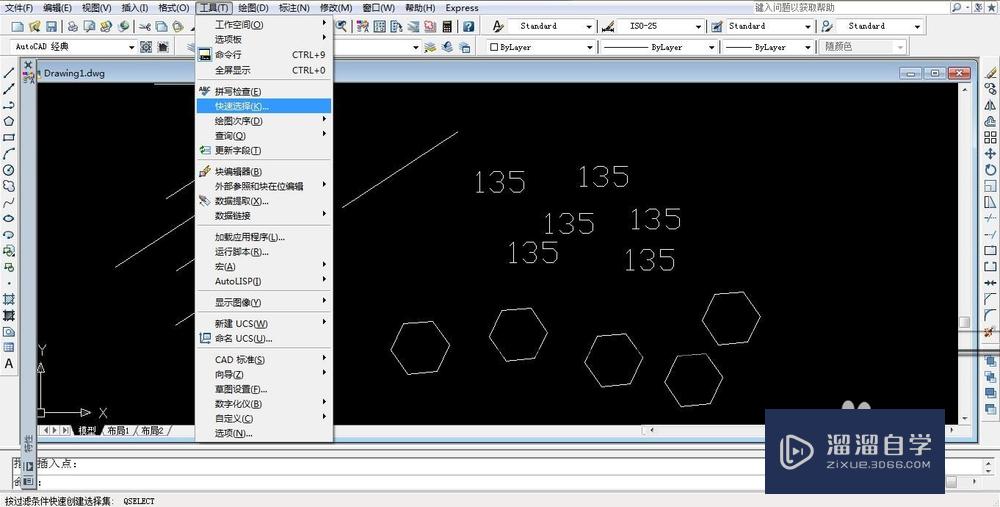
Task: Select the Table tool in draw toolbar
Action: (8, 348)
